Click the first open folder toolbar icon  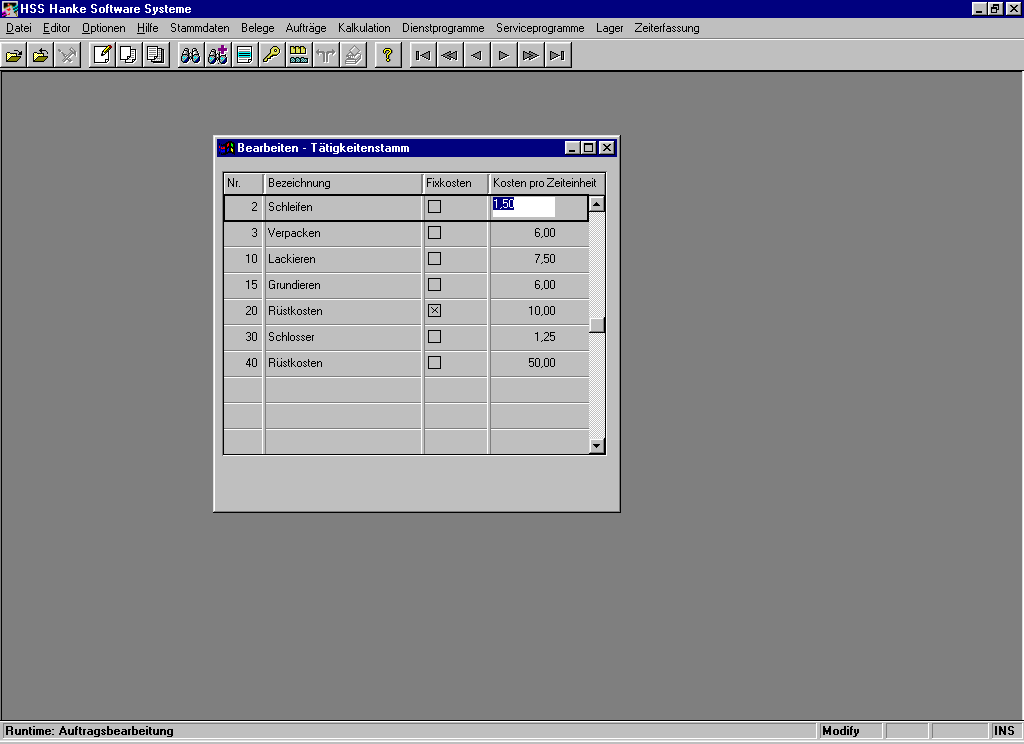[14, 55]
